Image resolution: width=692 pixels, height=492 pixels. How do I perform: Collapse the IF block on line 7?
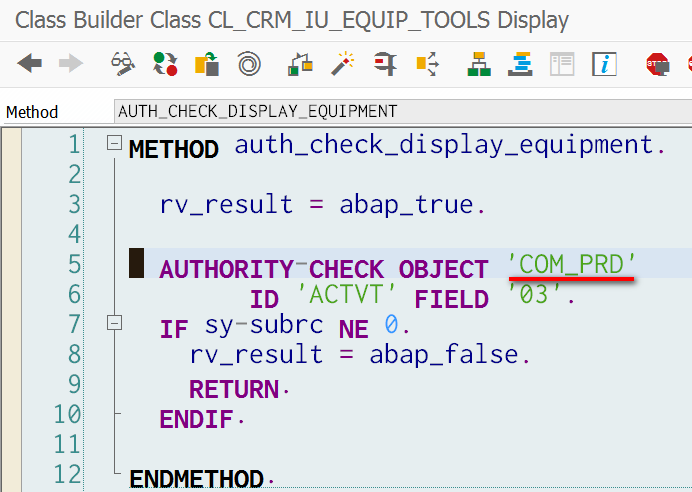114,323
